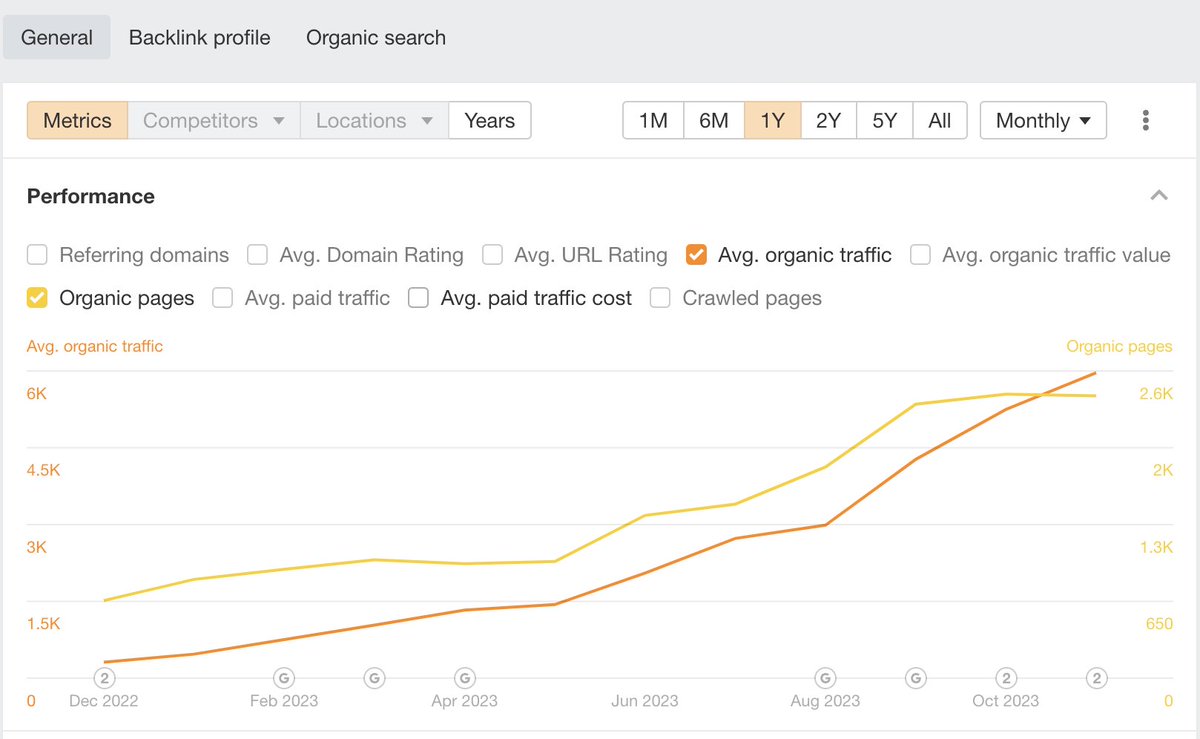Click the Years button

click(x=489, y=120)
